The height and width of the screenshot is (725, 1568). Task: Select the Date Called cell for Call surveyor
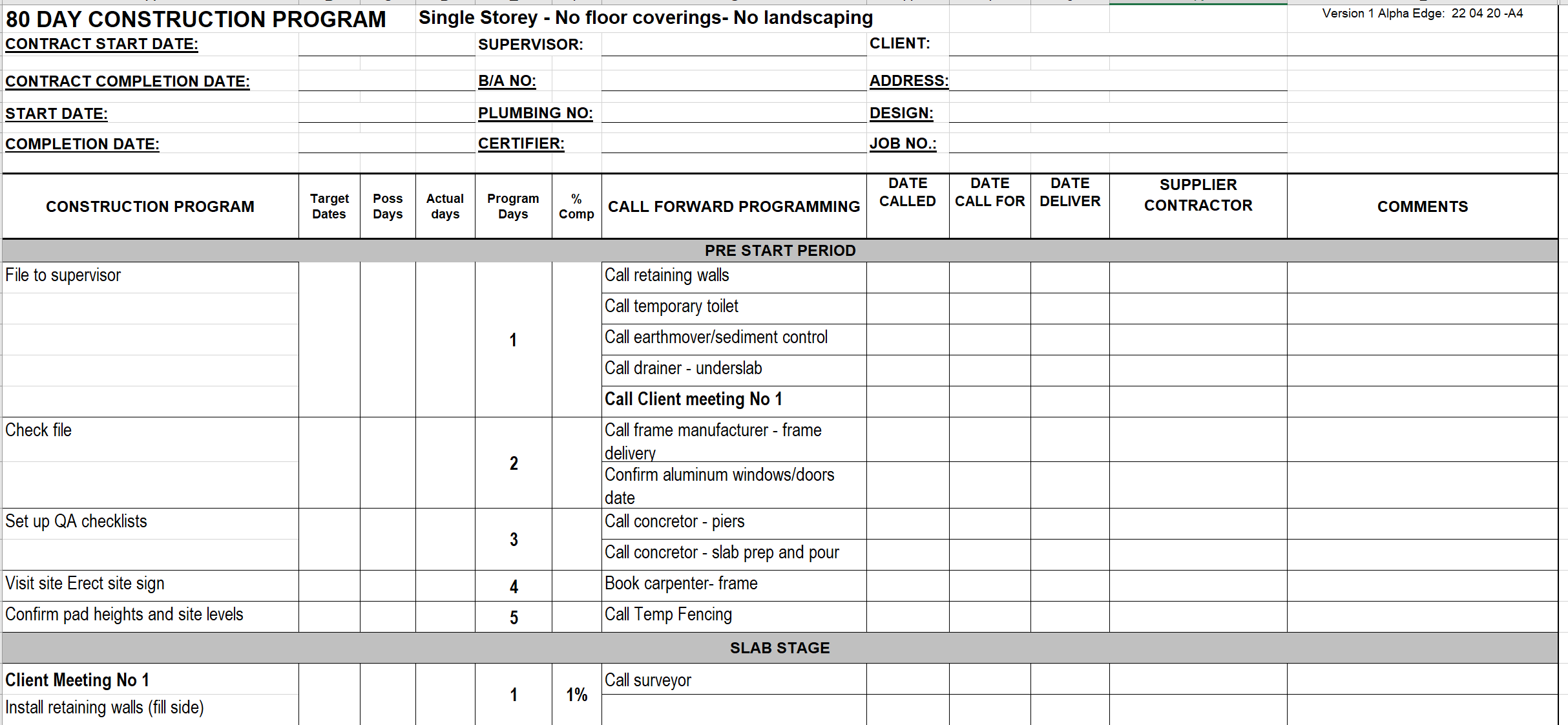(x=907, y=680)
